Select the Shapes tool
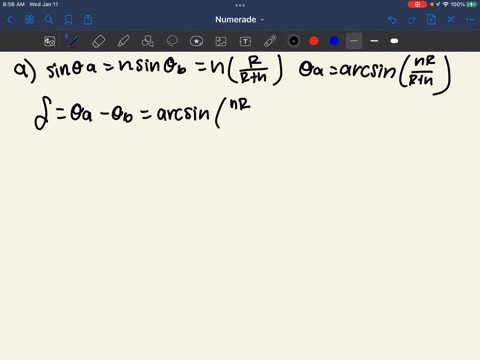480x360 pixels. [148, 41]
